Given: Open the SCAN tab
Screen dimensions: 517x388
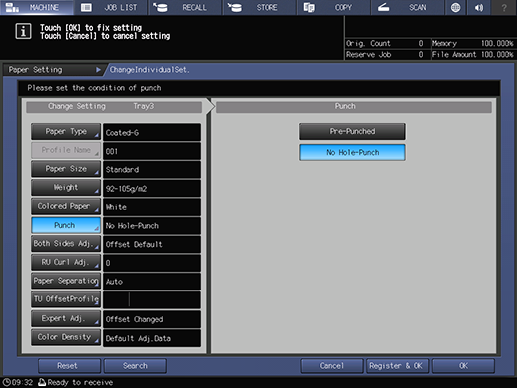Looking at the screenshot, I should (407, 7).
